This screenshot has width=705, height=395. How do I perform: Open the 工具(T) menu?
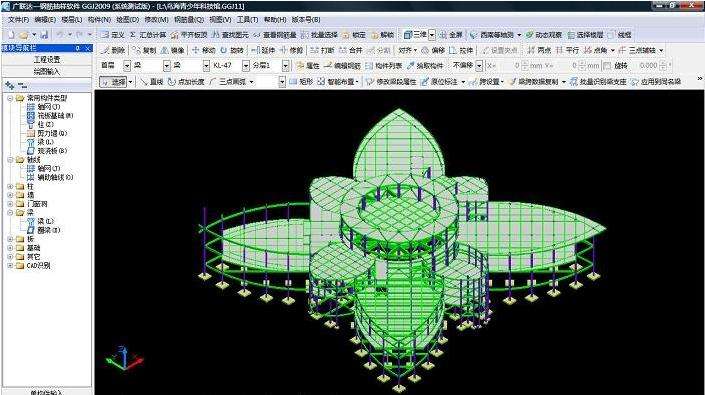(x=247, y=20)
